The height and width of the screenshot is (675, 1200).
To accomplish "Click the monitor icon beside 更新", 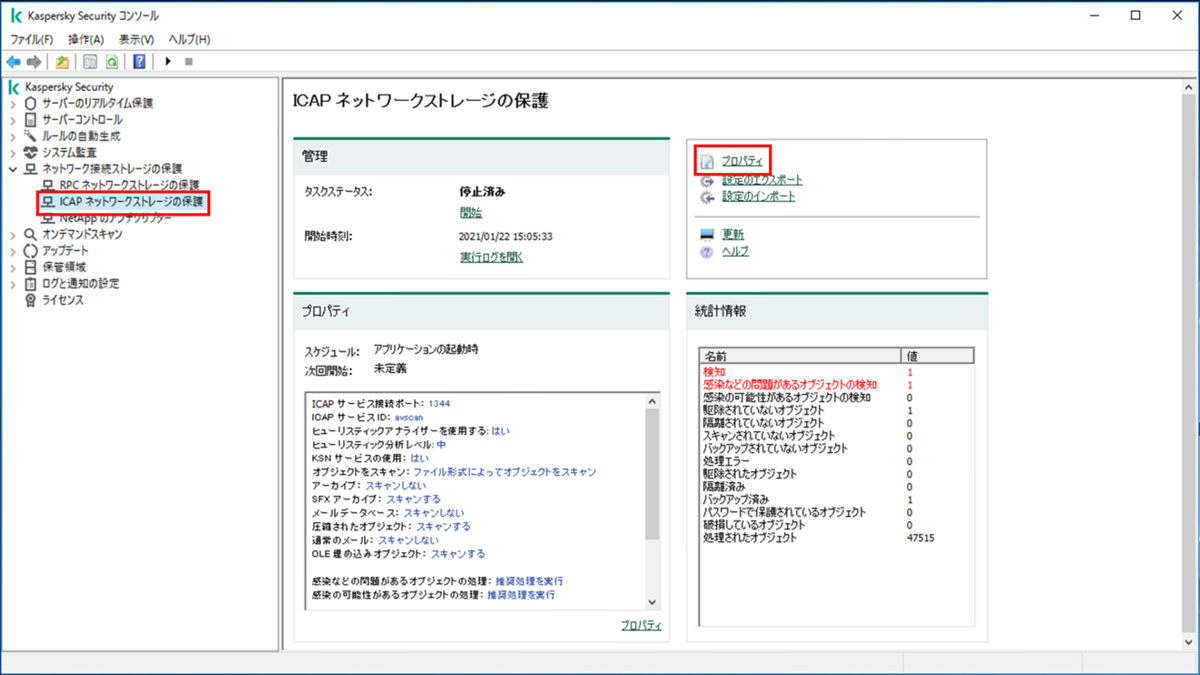I will click(x=707, y=234).
